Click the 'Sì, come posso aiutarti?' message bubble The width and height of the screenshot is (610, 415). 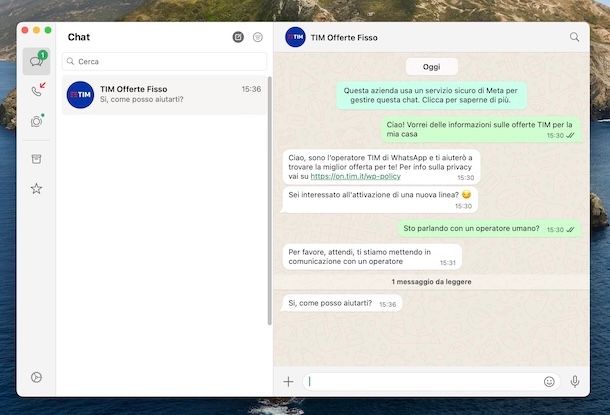[342, 303]
